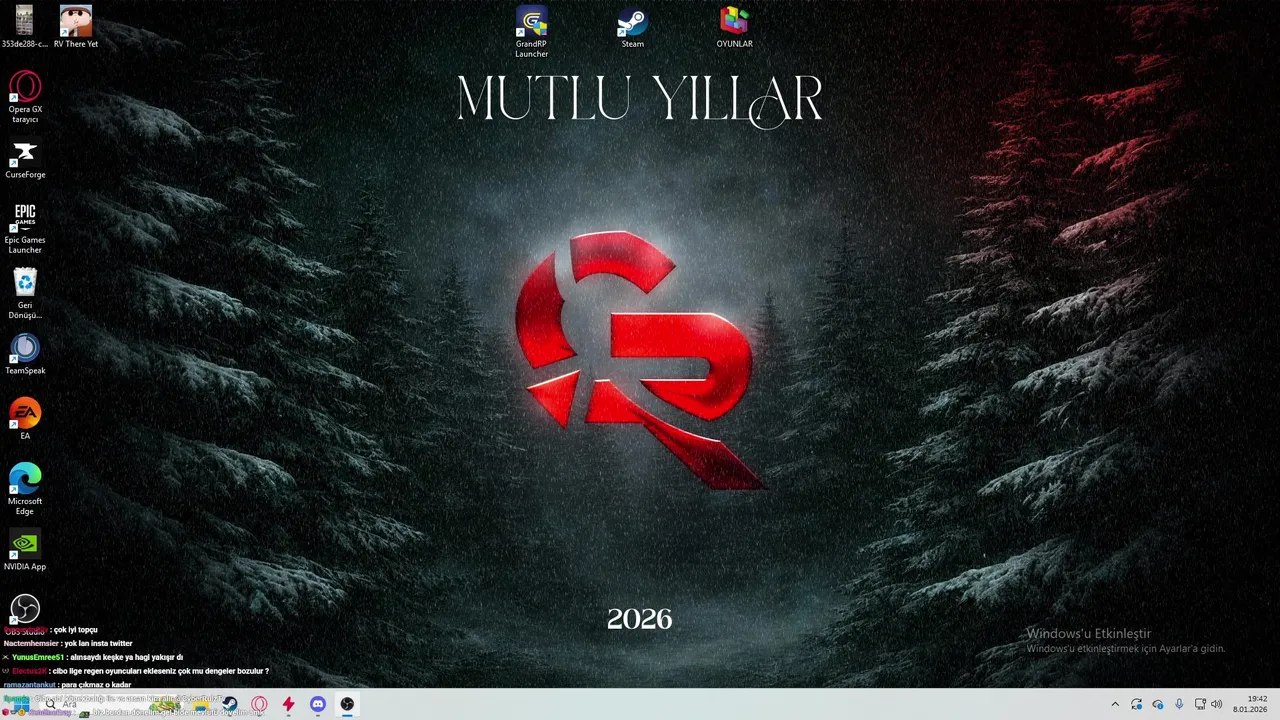Select the Geri Dönüşüm recycle bin icon
The width and height of the screenshot is (1280, 720).
point(25,294)
